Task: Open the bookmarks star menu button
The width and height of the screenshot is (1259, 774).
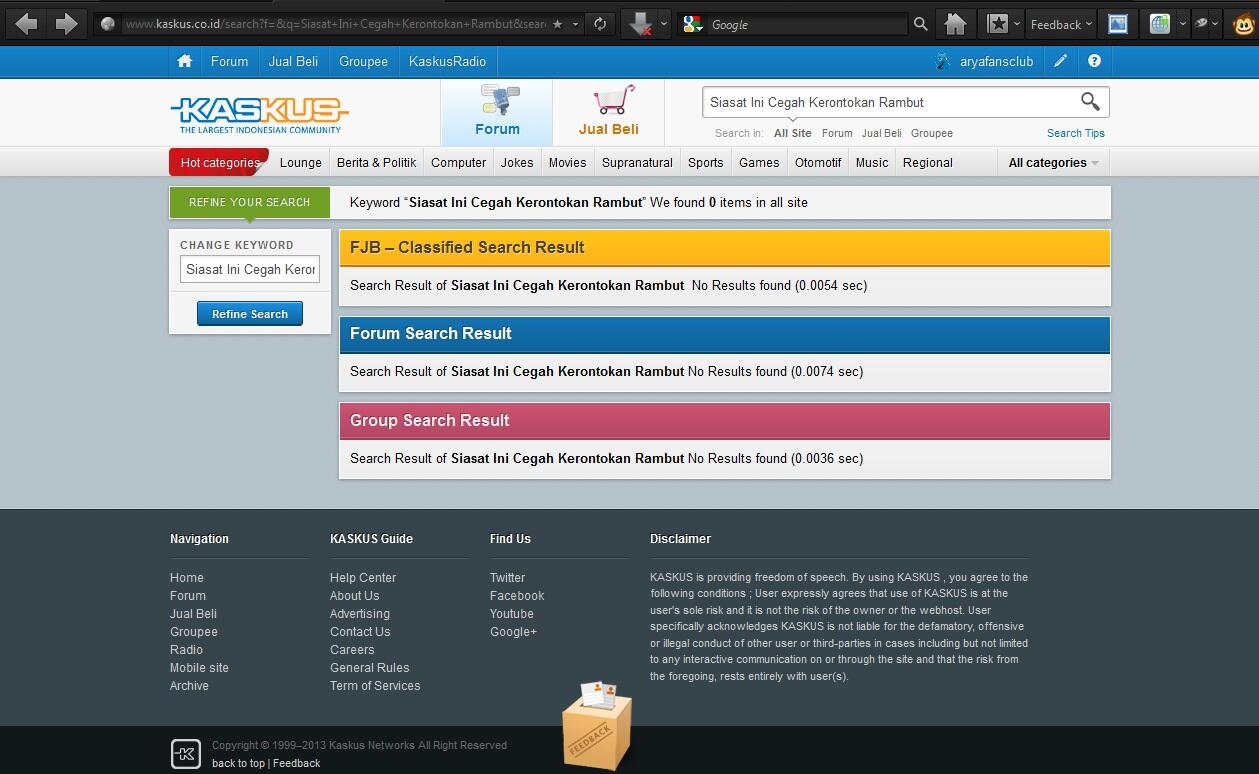Action: [x=998, y=24]
